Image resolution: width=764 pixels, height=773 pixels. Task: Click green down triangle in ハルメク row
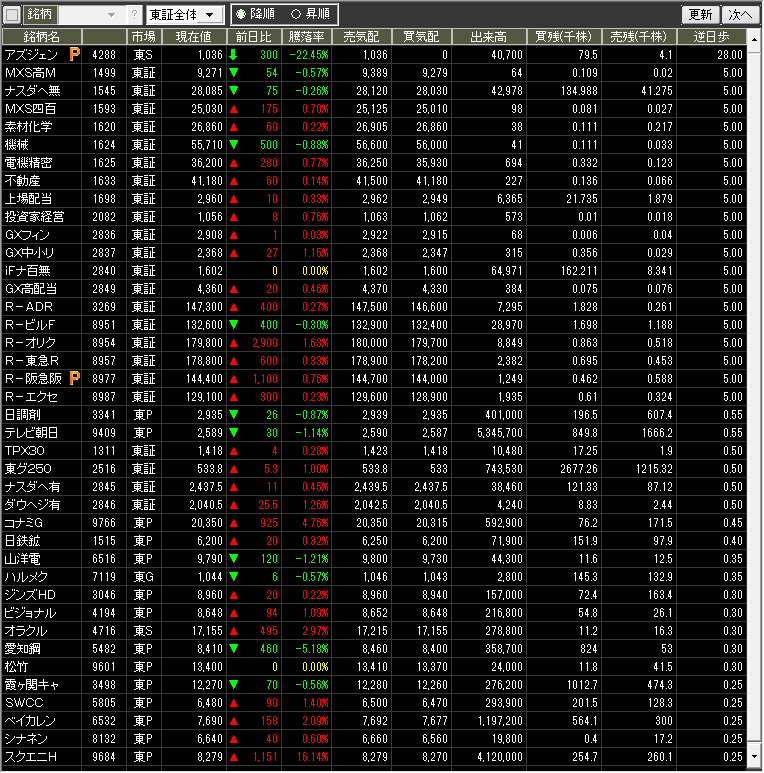pyautogui.click(x=234, y=576)
